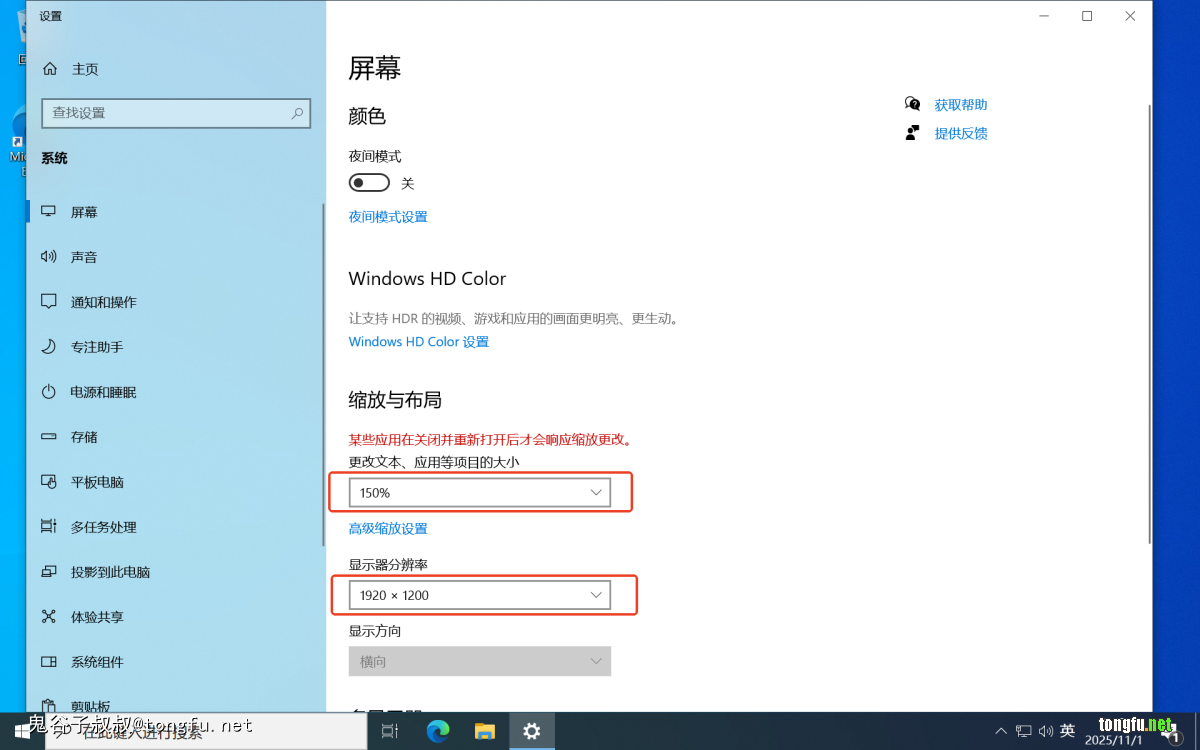The width and height of the screenshot is (1200, 750).
Task: Click the search magnifier icon in 查找设置 box
Action: point(297,113)
